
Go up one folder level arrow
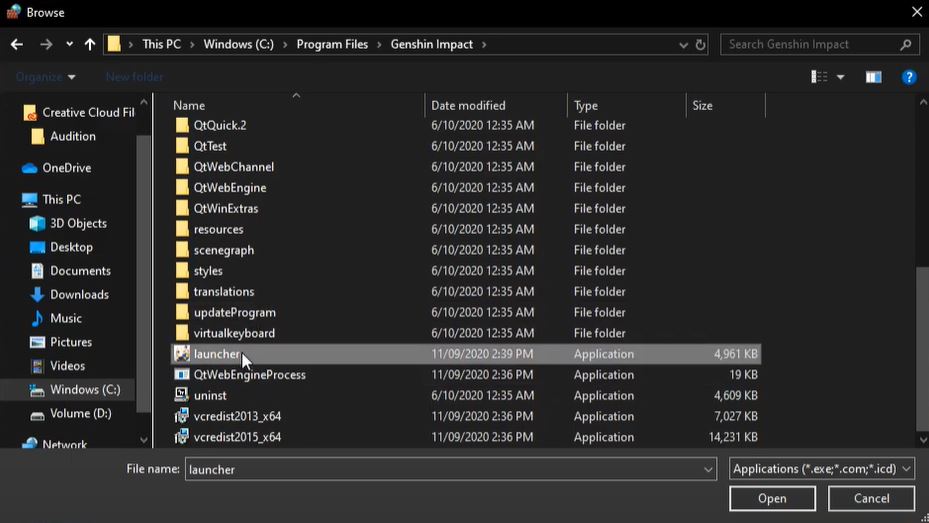coord(89,44)
